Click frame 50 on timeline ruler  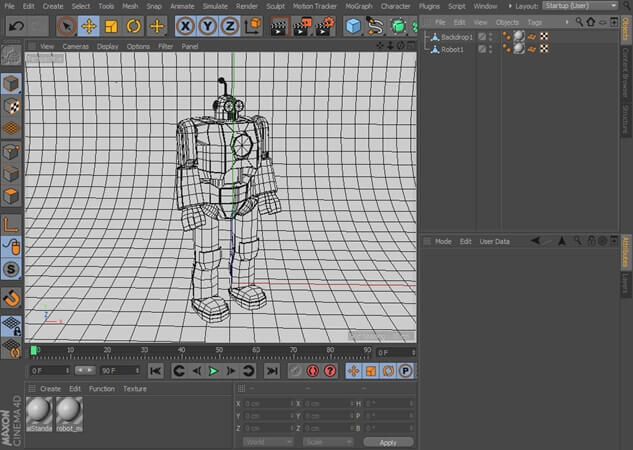(x=219, y=351)
